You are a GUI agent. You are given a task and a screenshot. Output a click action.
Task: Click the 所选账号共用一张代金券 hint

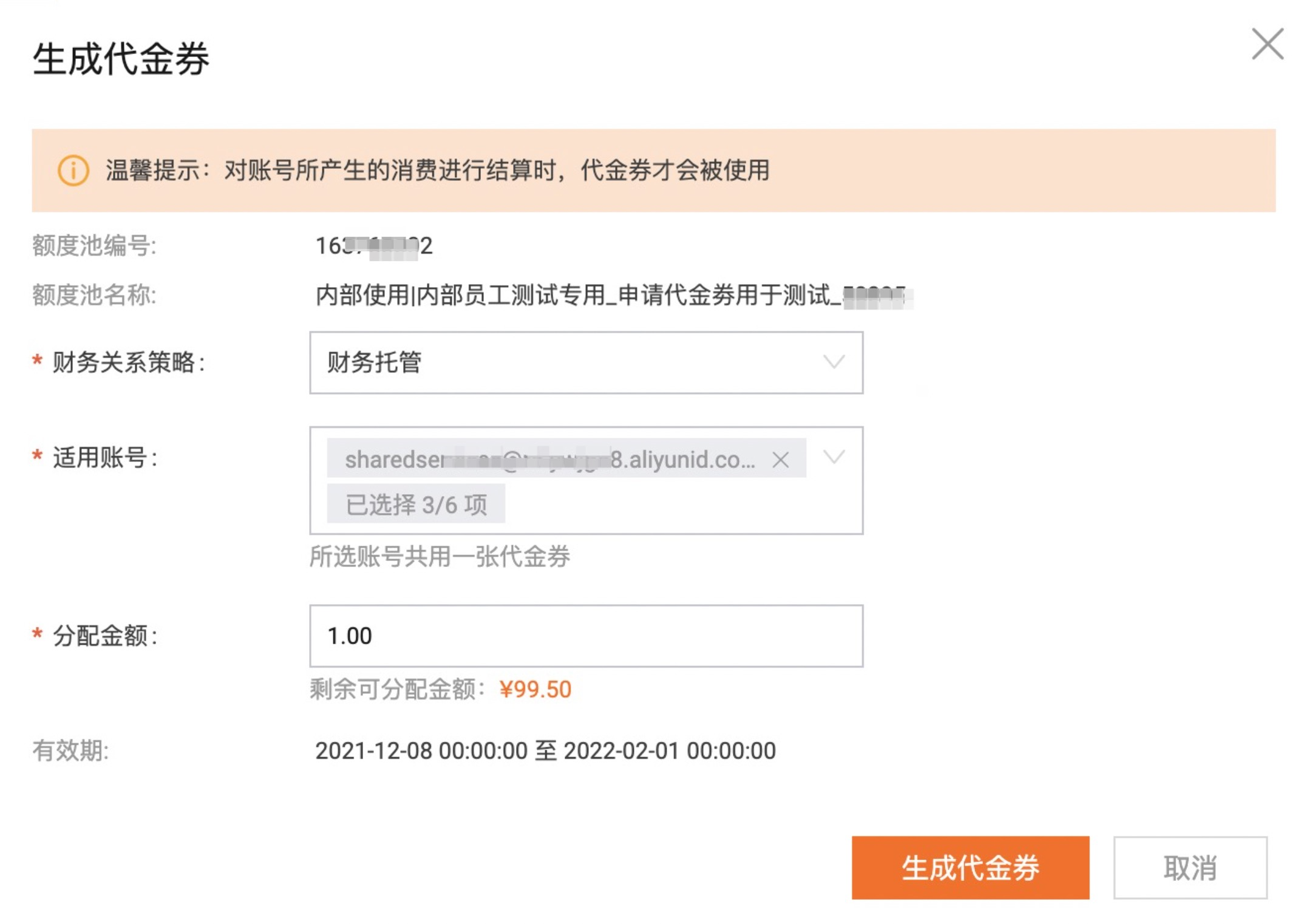pyautogui.click(x=440, y=556)
